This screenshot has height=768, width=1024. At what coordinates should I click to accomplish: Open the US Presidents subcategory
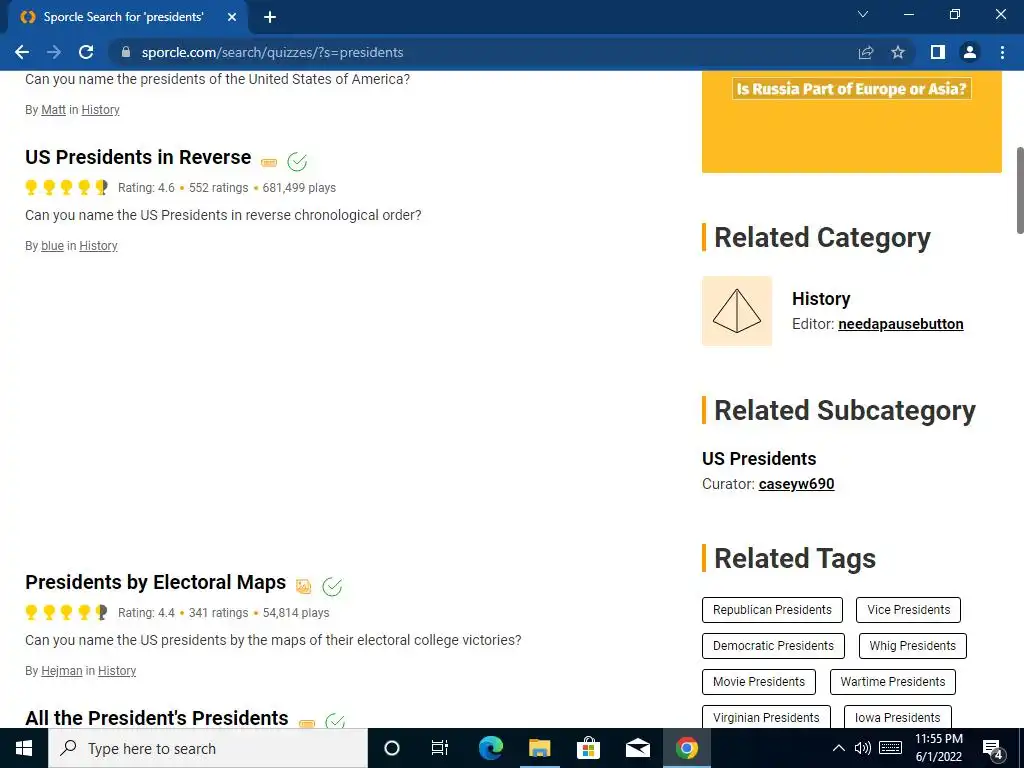(x=759, y=458)
